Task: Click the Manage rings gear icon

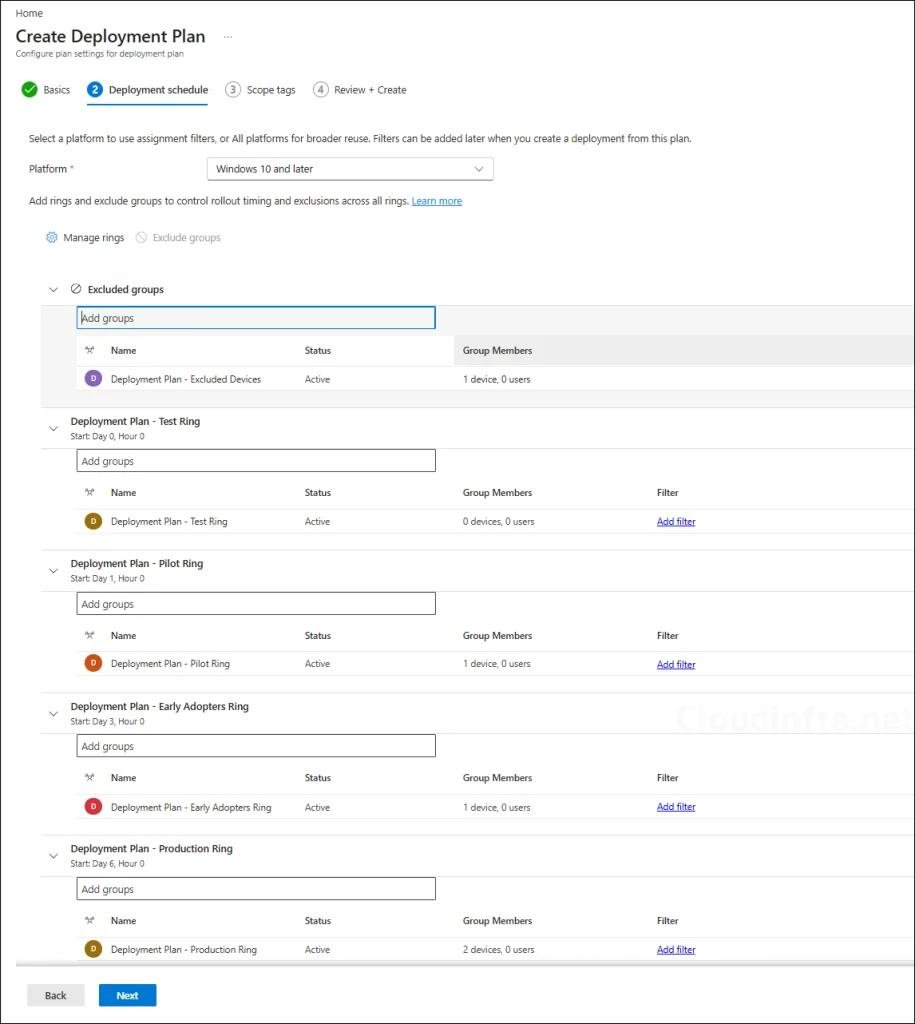Action: coord(52,238)
